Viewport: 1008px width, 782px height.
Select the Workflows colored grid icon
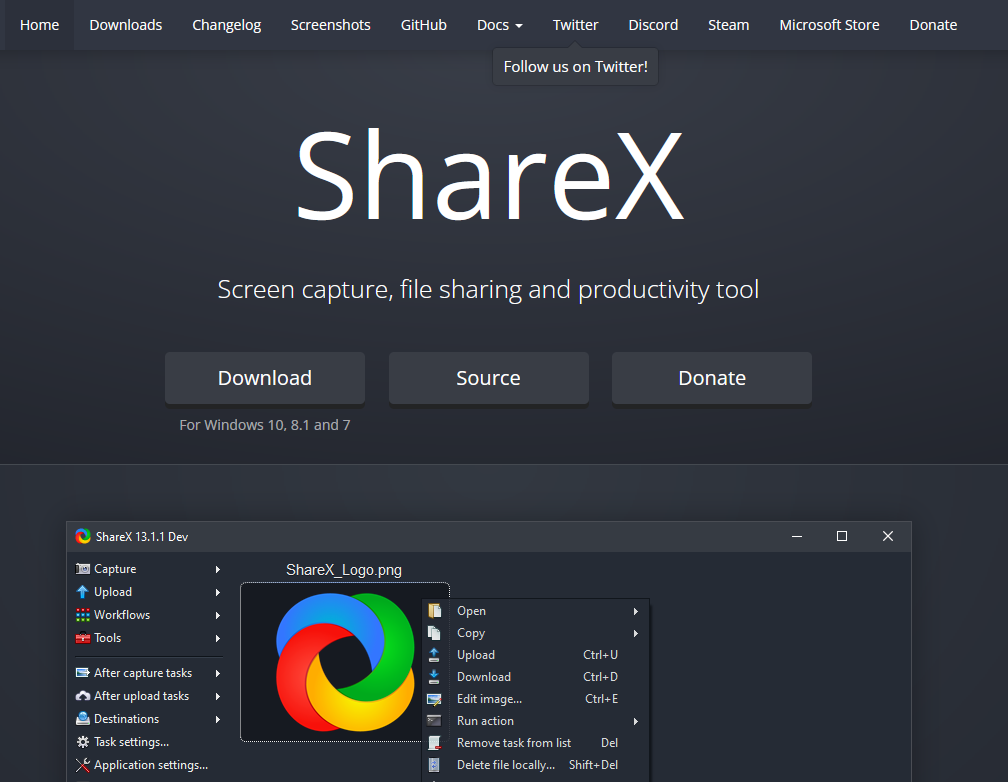click(82, 615)
